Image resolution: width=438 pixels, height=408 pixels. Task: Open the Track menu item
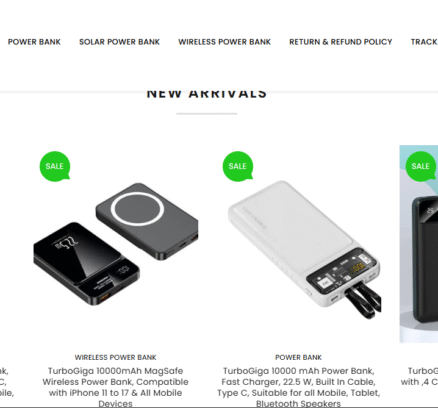424,42
